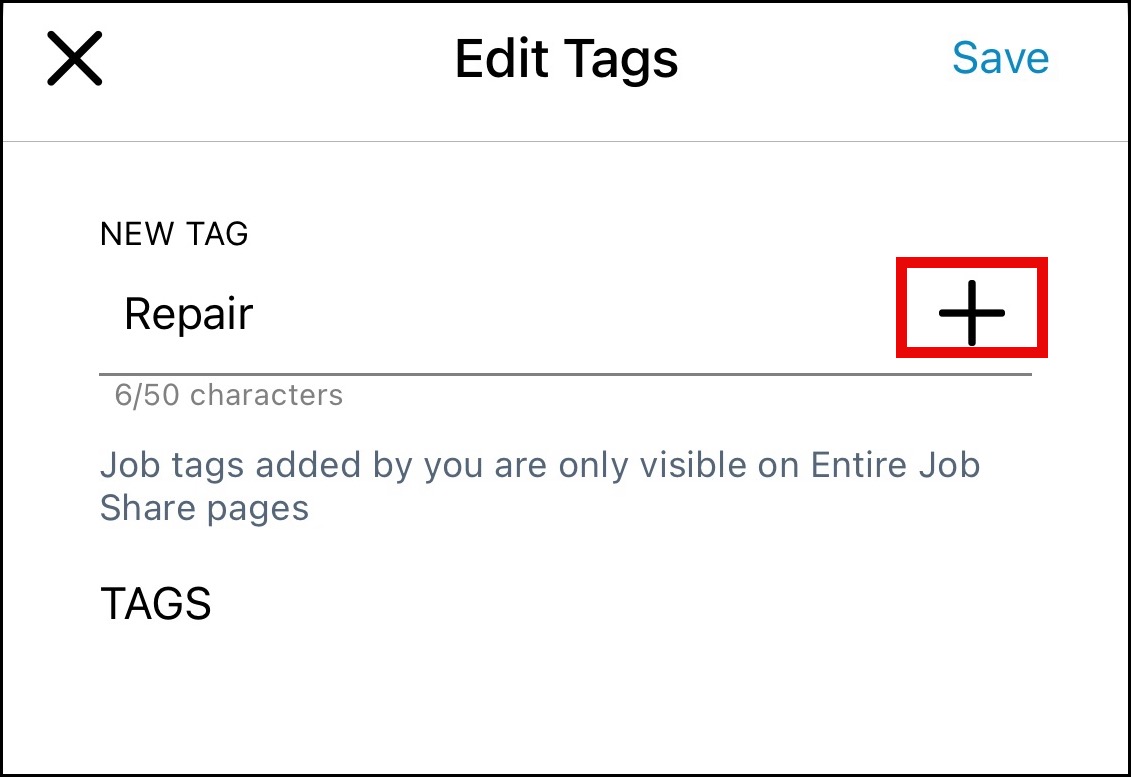Add the Repair tag using plus
This screenshot has width=1131, height=777.
971,312
